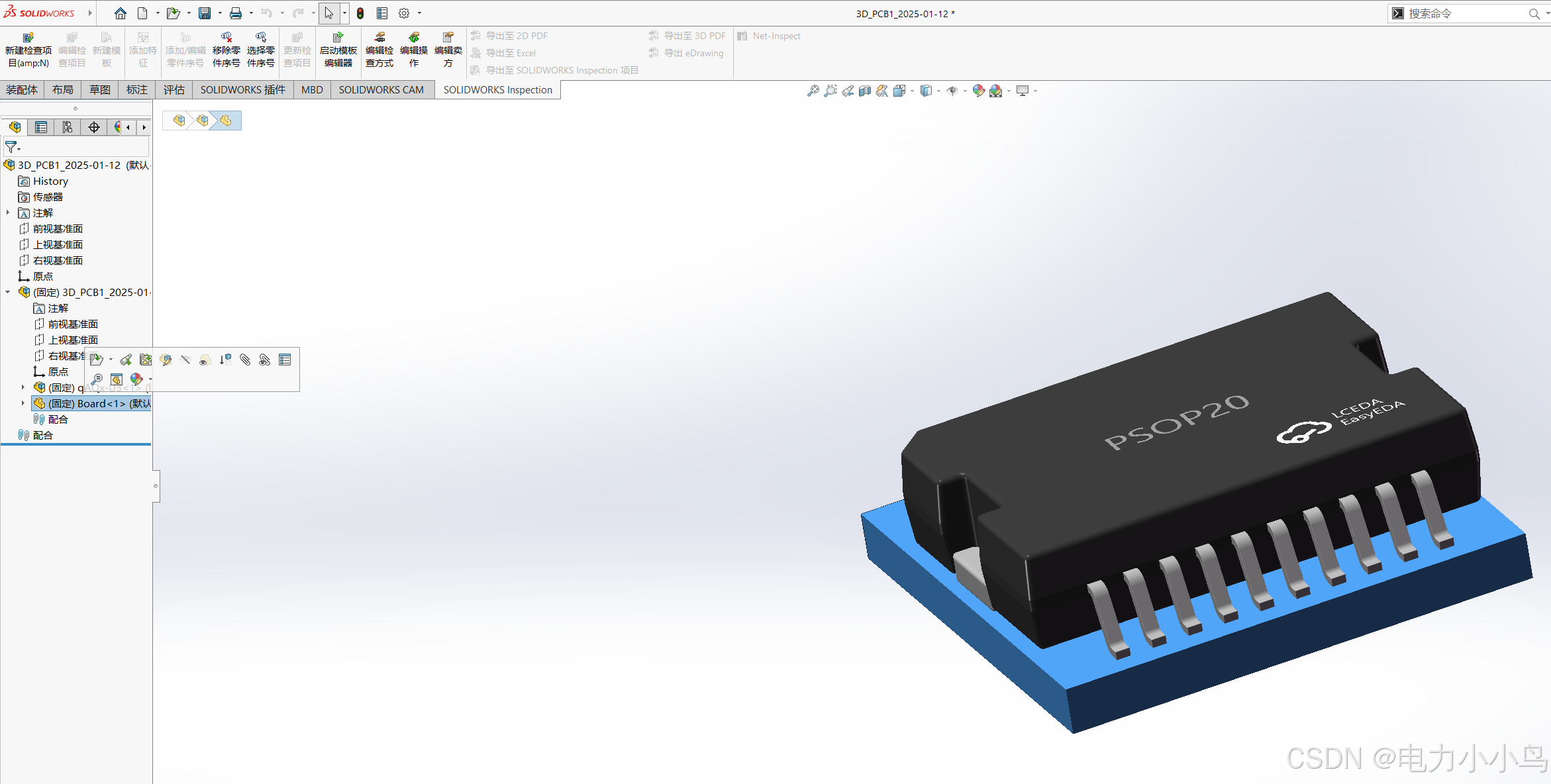Open View Orientation cube in view toolbar
Viewport: 1551px width, 784px height.
point(899,91)
